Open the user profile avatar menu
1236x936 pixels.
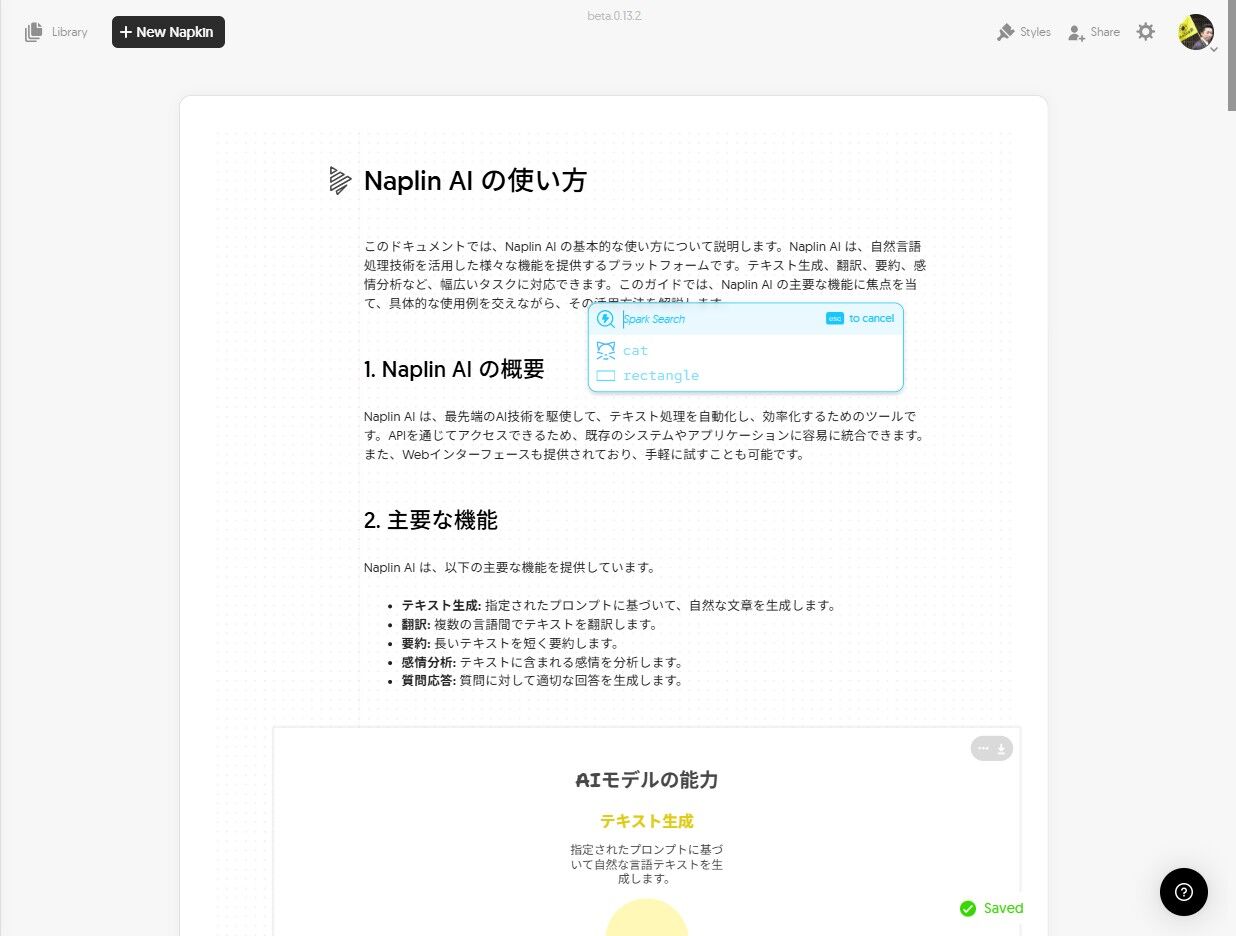click(x=1196, y=32)
